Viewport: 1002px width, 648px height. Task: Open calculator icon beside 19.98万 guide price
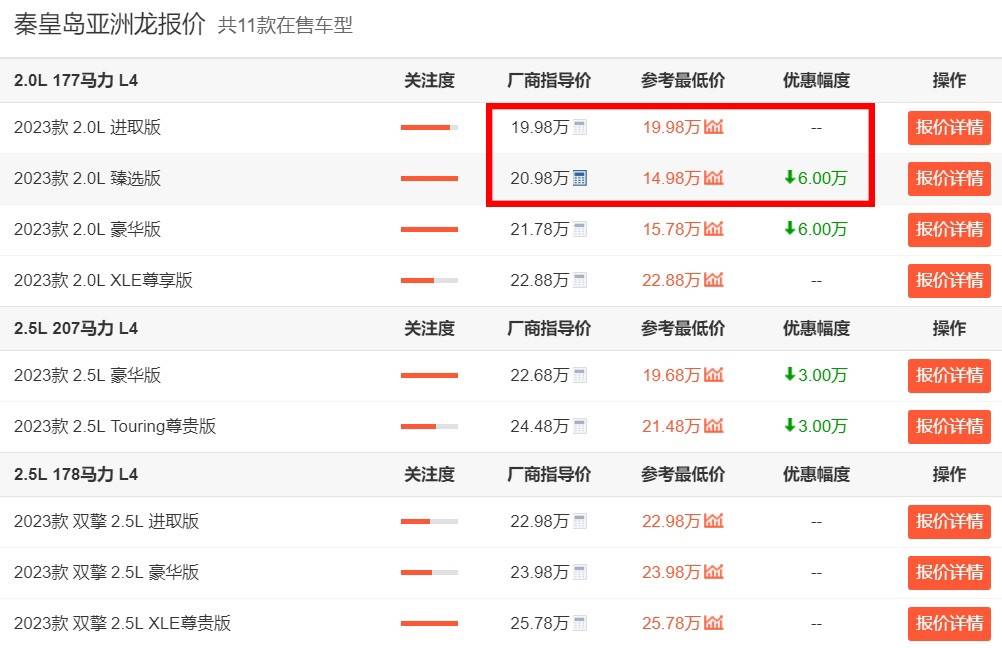point(580,127)
